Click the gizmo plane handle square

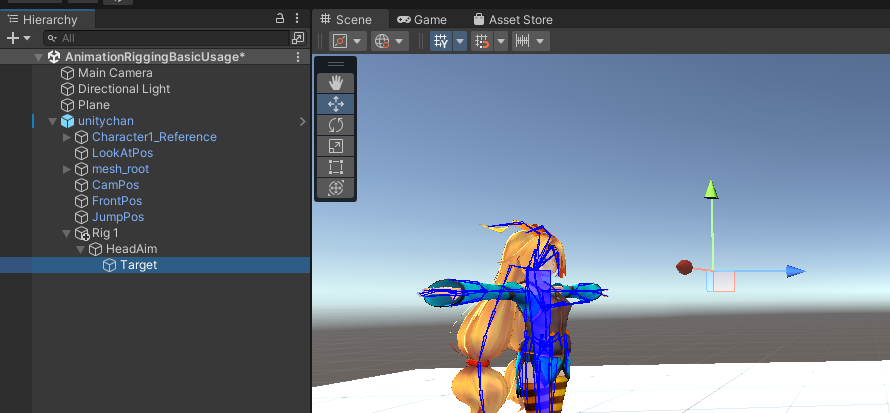(724, 281)
